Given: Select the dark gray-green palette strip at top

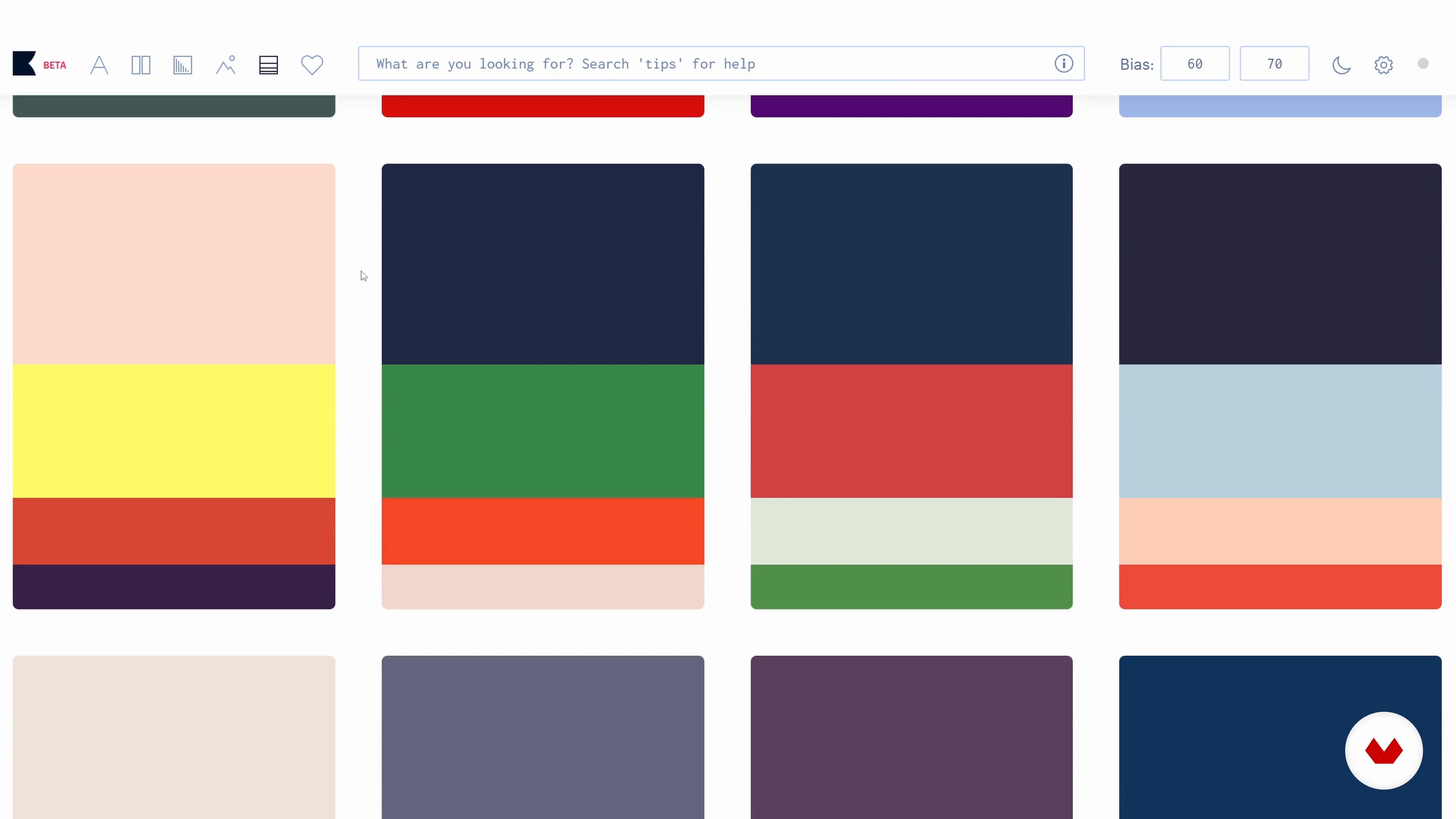Looking at the screenshot, I should coord(174,106).
